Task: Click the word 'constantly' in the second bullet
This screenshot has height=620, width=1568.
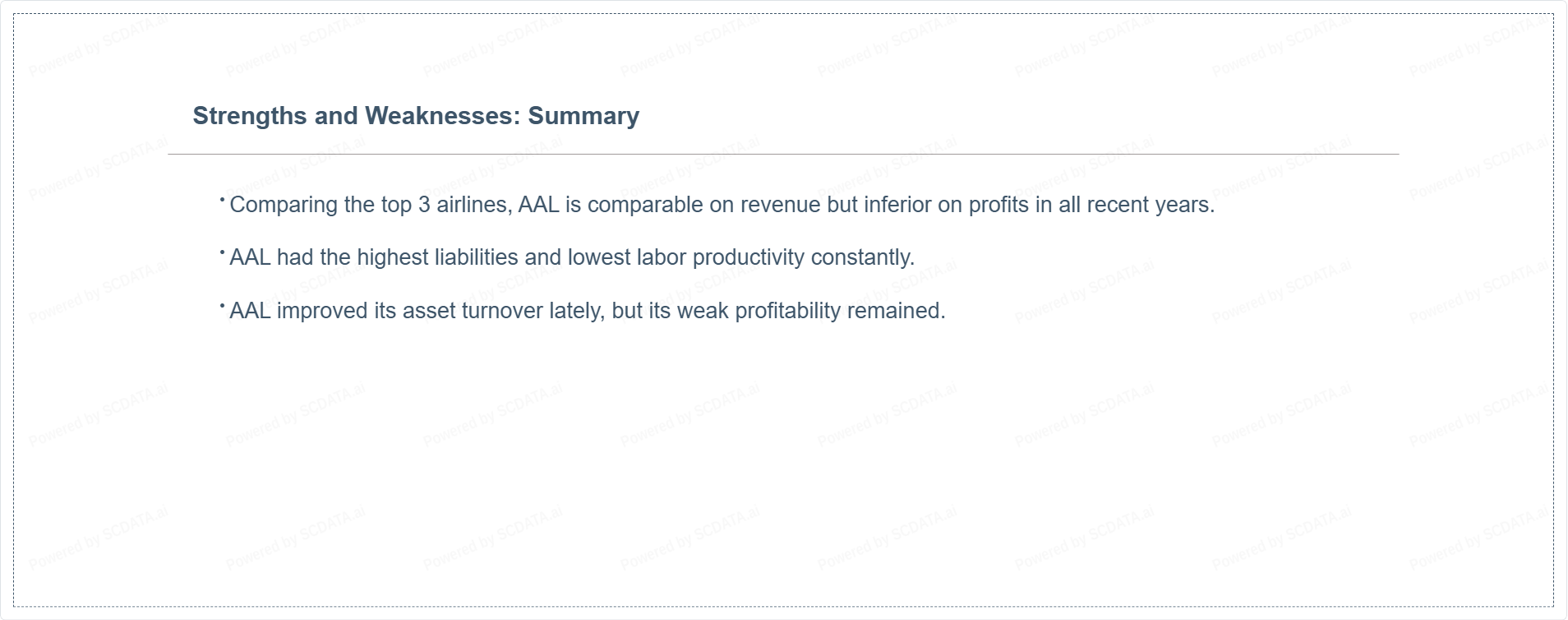Action: (860, 257)
